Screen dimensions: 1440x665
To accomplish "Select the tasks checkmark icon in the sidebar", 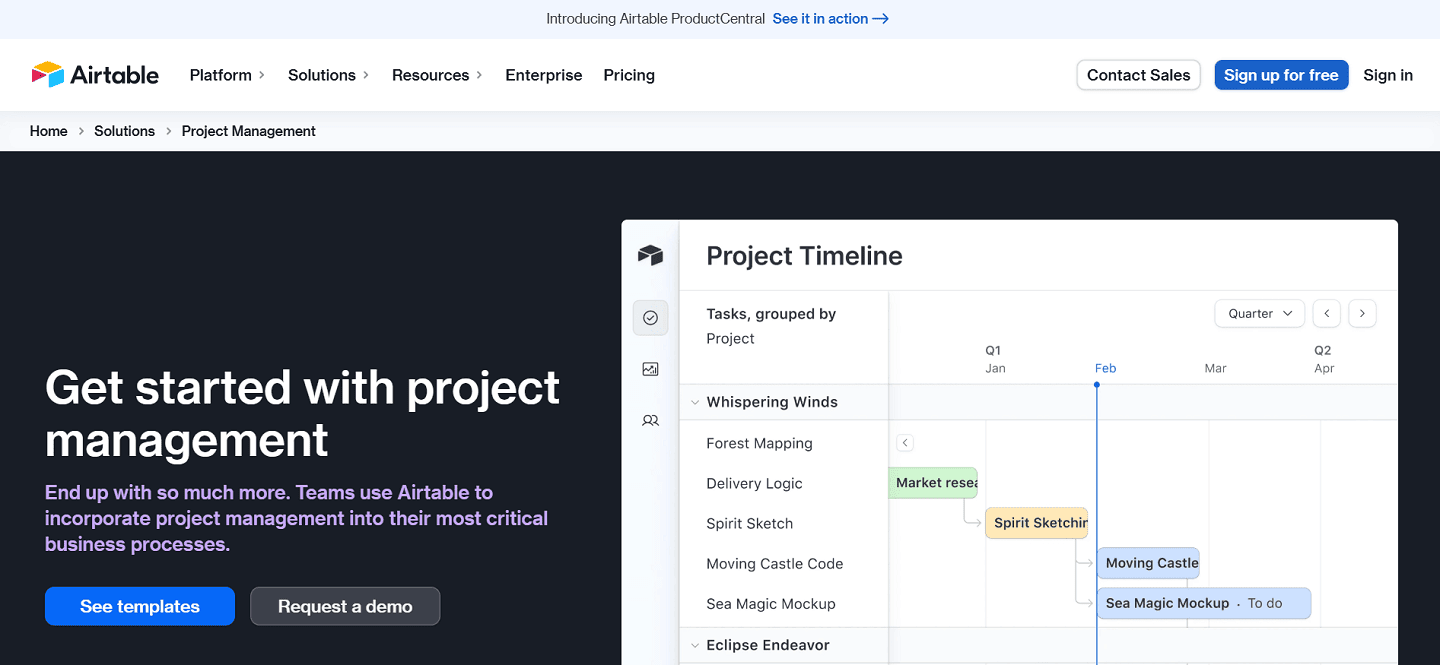I will point(650,317).
